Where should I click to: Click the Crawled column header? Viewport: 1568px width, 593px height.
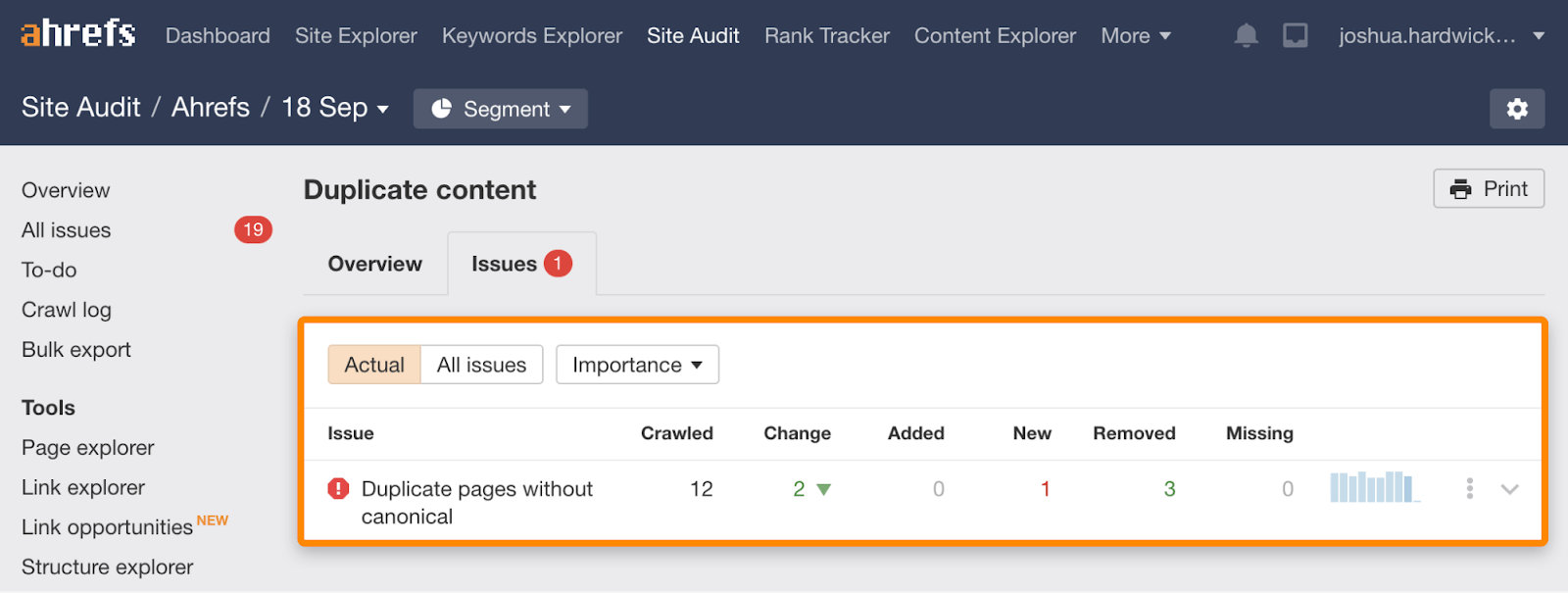click(x=677, y=433)
